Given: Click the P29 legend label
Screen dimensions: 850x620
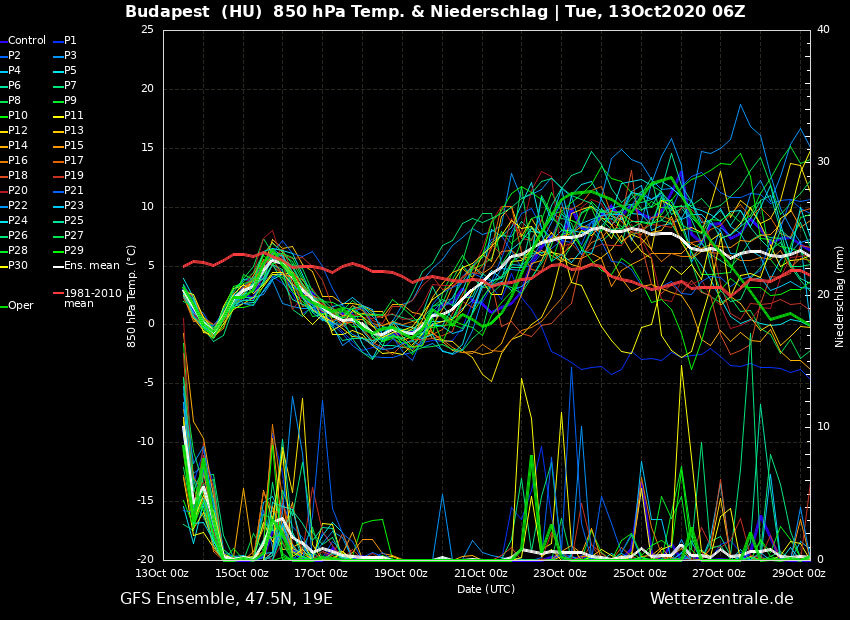Looking at the screenshot, I should [74, 251].
